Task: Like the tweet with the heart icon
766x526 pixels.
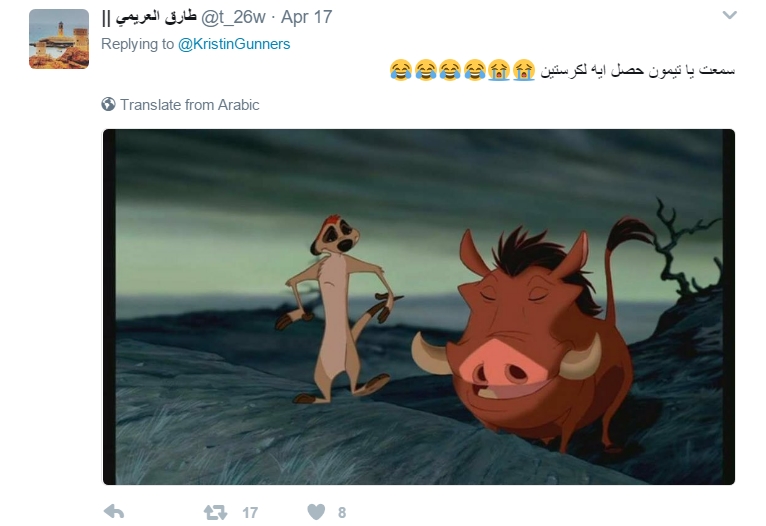Action: tap(316, 512)
